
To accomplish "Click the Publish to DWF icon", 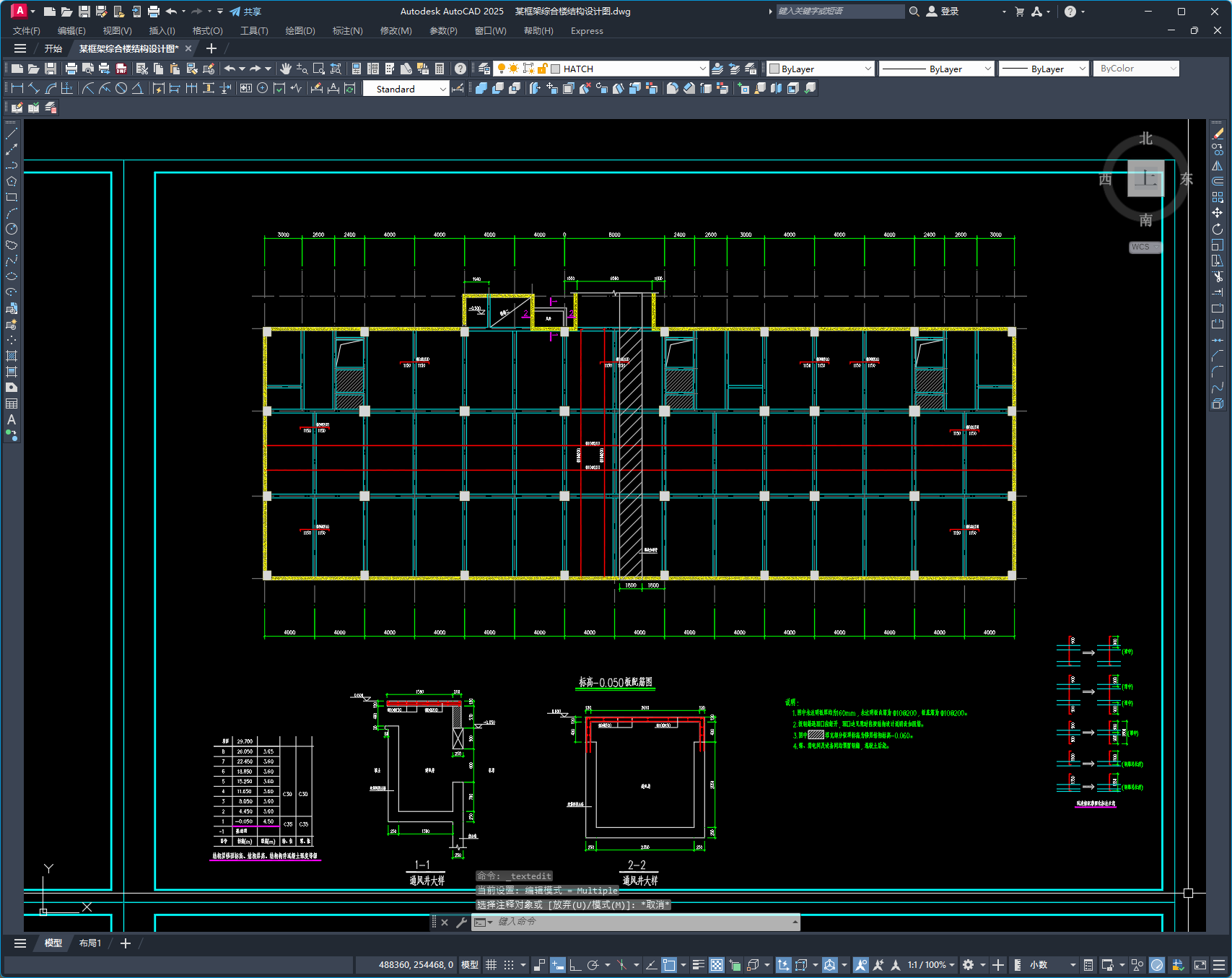I will [x=121, y=69].
